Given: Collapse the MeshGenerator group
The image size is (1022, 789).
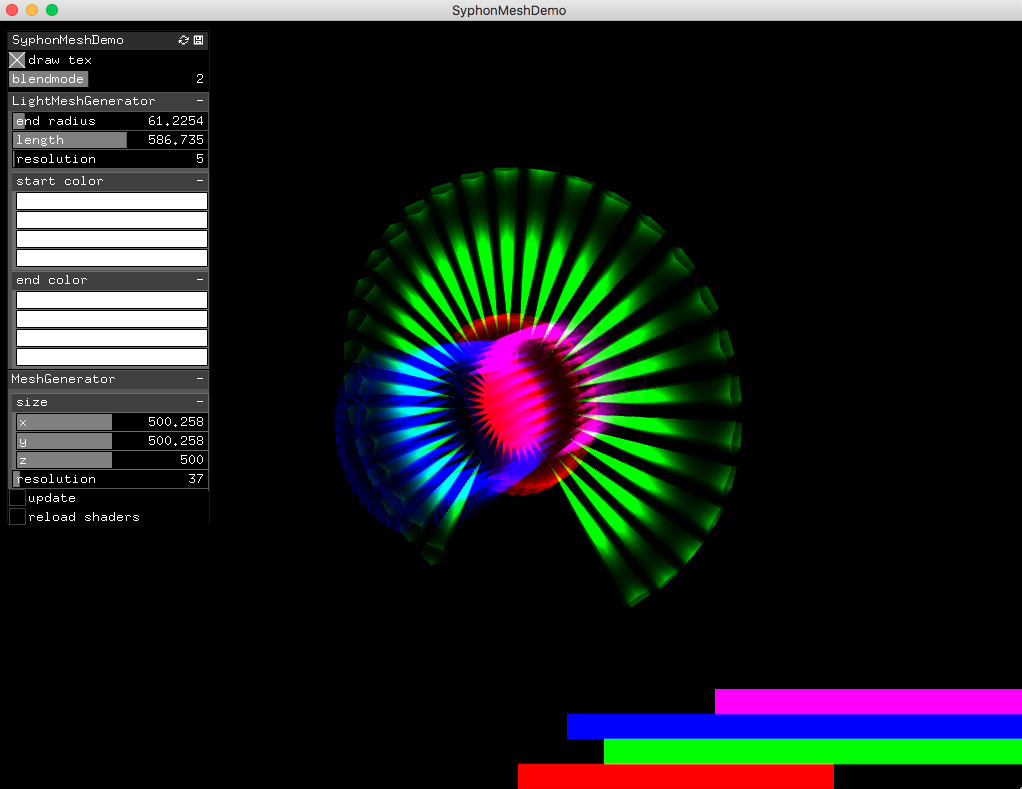Looking at the screenshot, I should pyautogui.click(x=200, y=379).
